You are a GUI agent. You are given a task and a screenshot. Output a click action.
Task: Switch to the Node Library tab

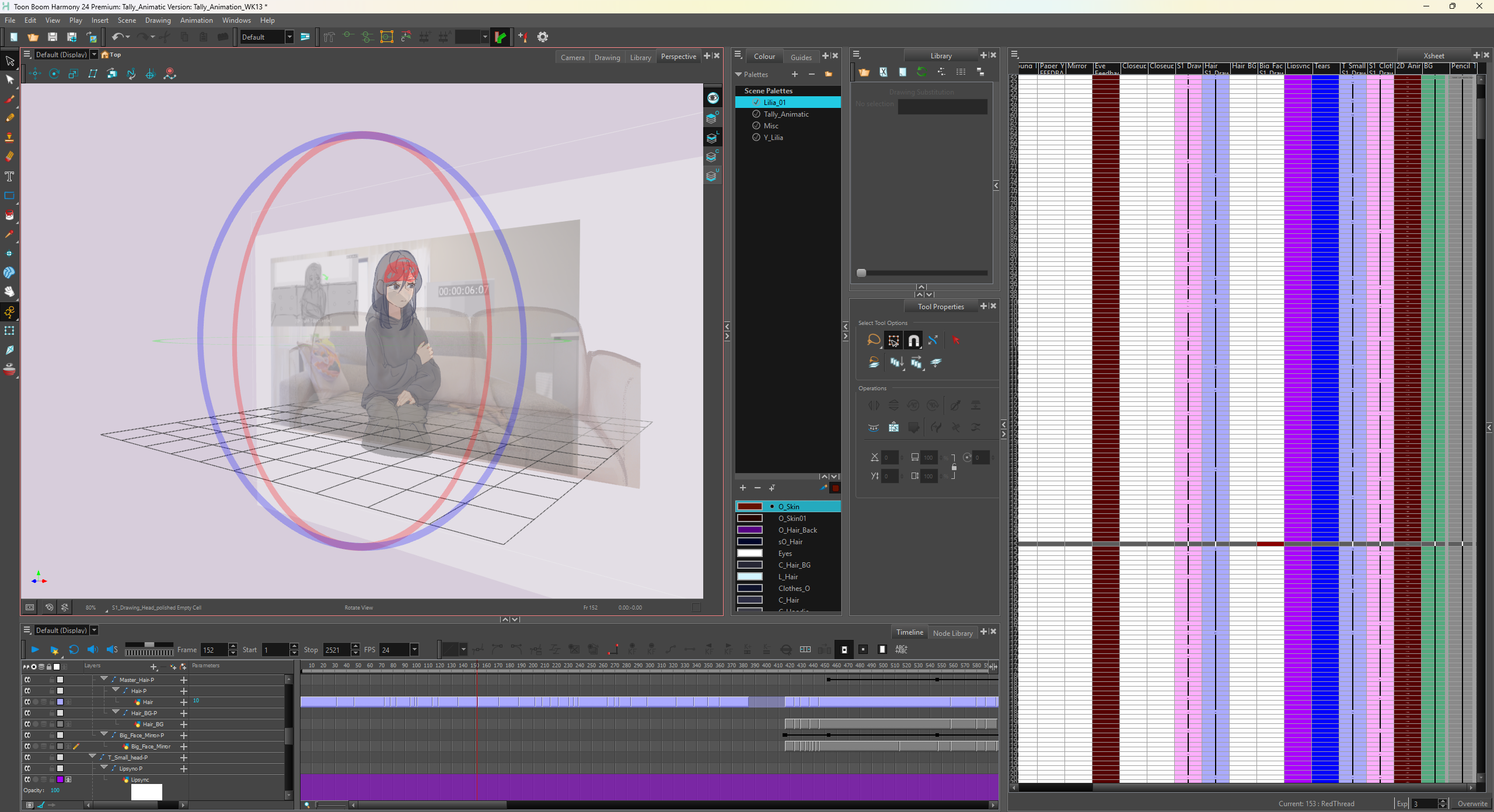[952, 633]
